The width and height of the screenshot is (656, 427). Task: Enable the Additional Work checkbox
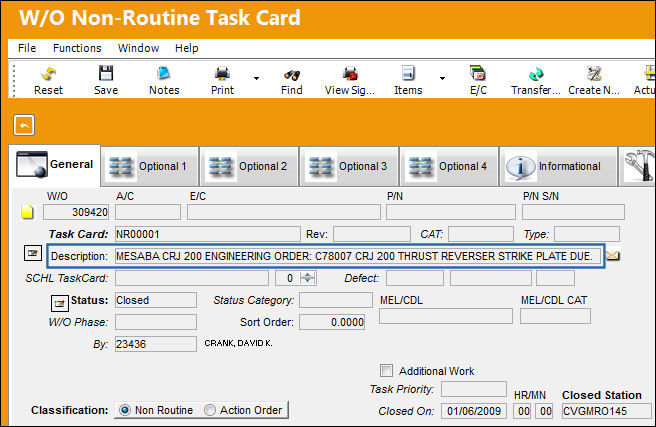pos(386,371)
